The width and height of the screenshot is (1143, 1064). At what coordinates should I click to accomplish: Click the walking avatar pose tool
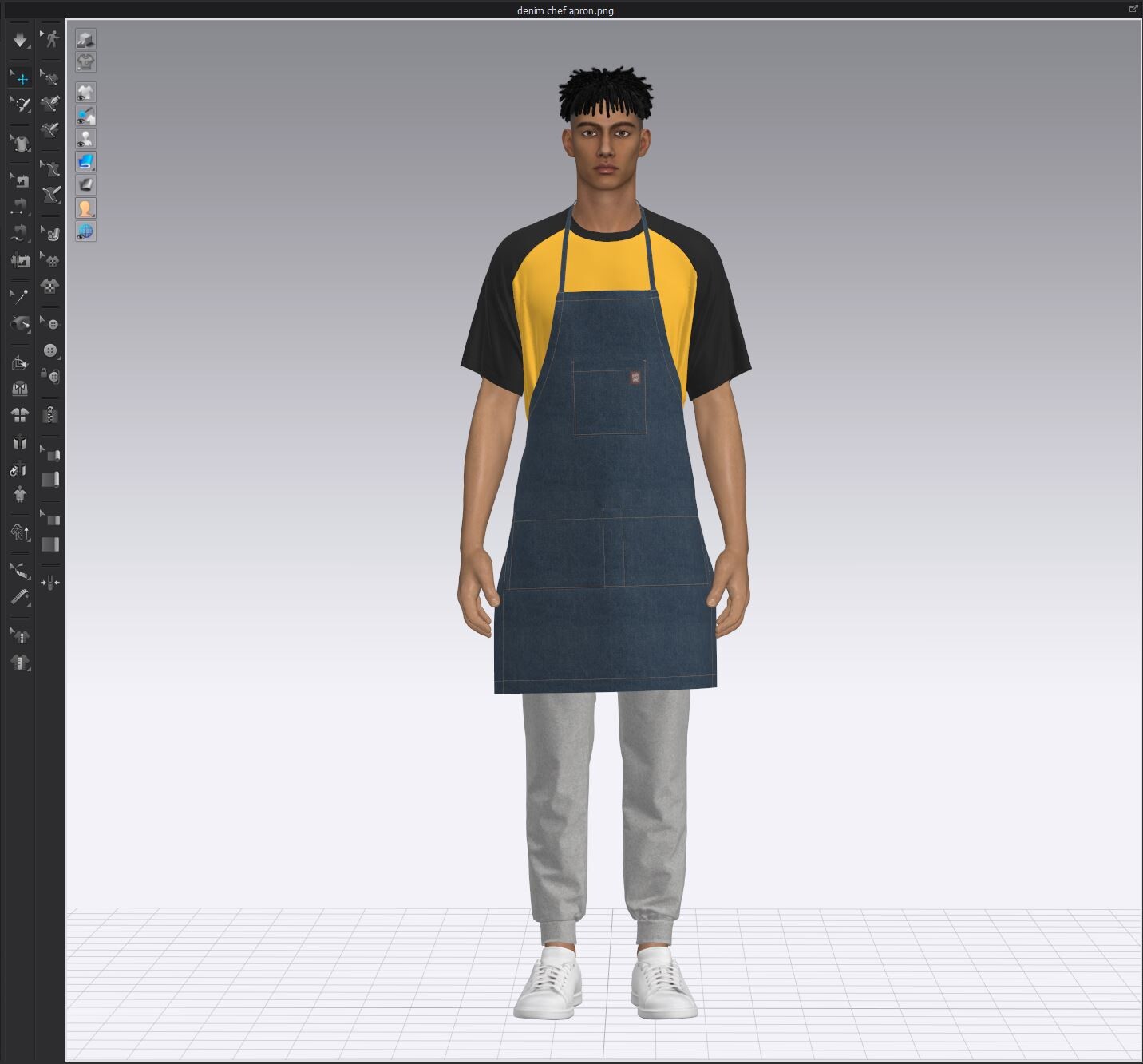point(50,39)
